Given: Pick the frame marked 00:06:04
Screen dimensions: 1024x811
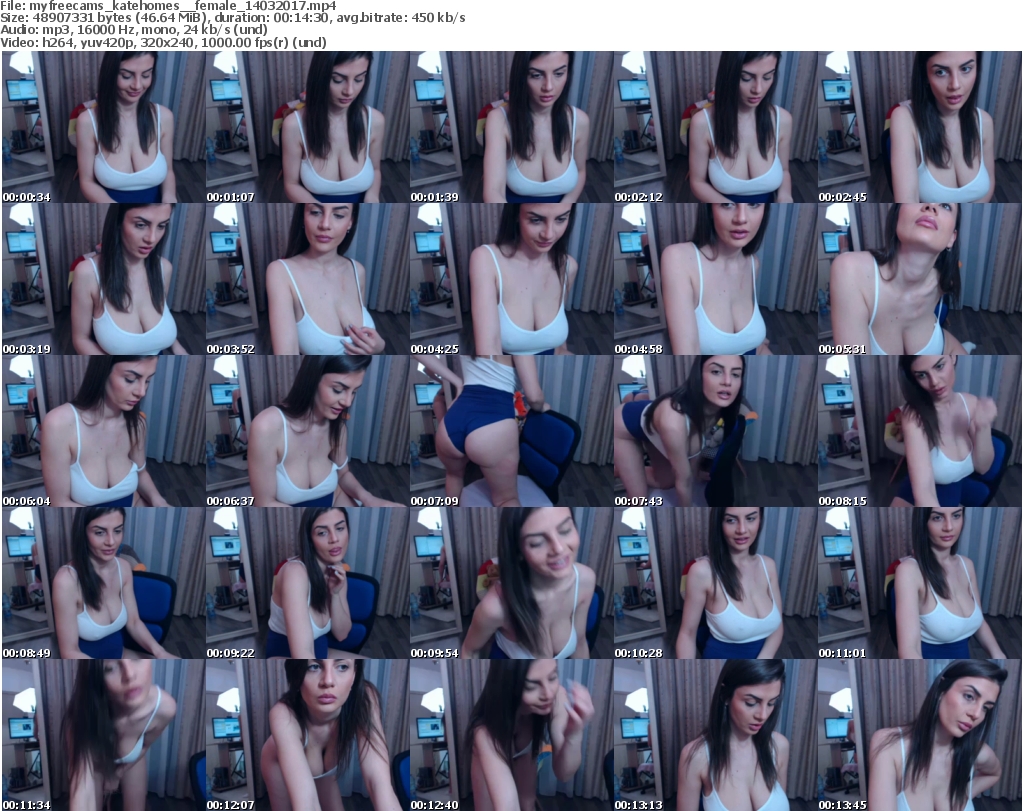Looking at the screenshot, I should click(104, 431).
